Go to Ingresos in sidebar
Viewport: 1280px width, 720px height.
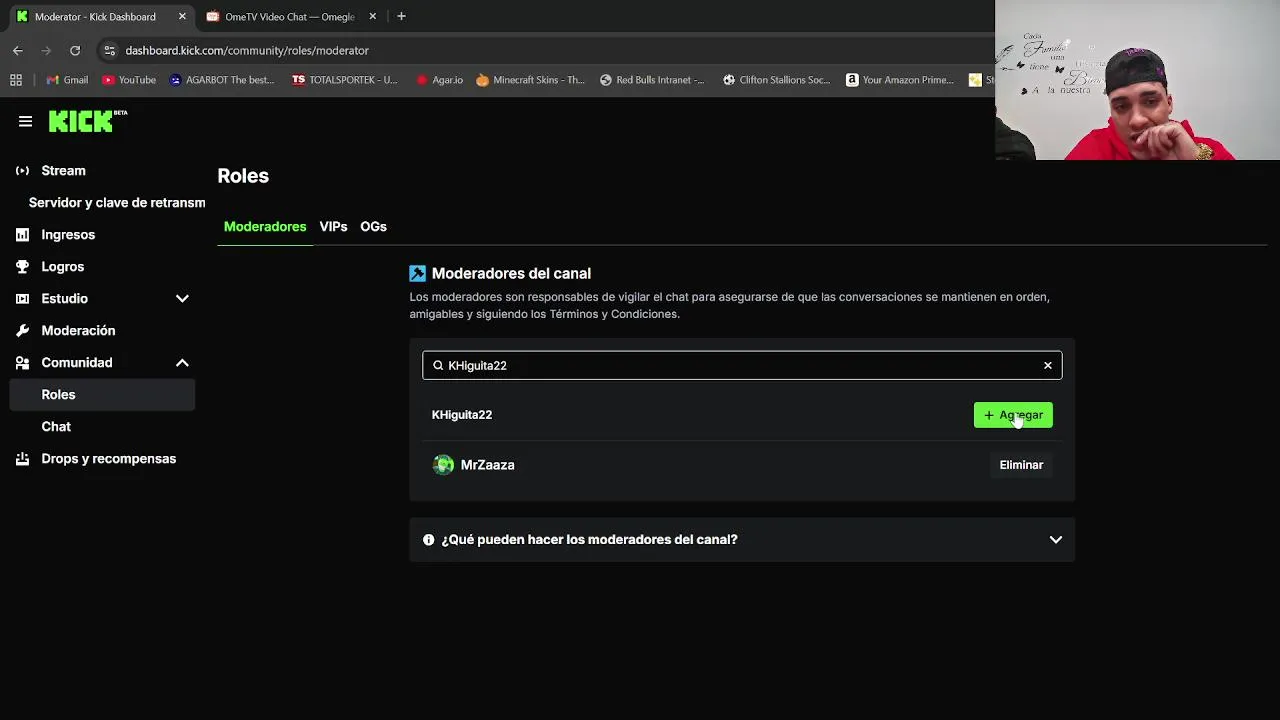click(x=68, y=235)
